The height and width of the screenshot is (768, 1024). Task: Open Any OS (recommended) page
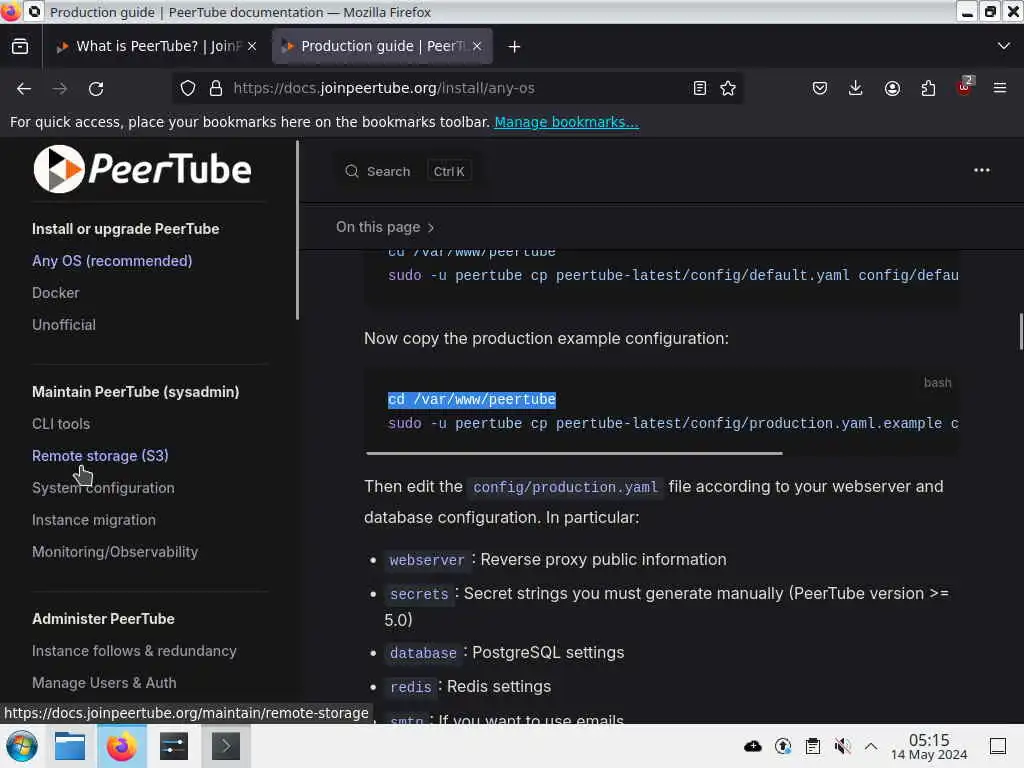(x=112, y=261)
